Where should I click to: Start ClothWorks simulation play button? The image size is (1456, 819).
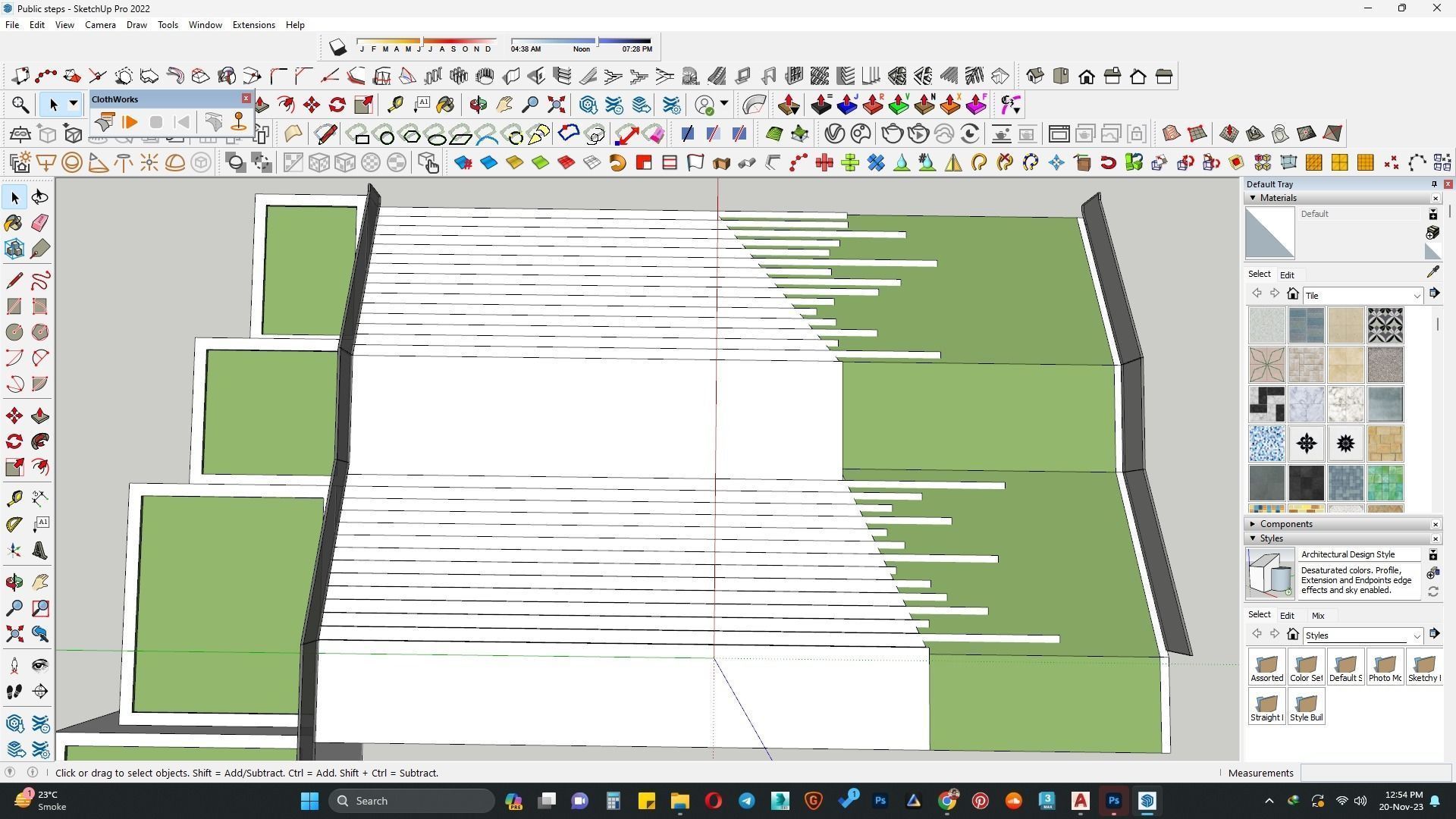[x=130, y=122]
